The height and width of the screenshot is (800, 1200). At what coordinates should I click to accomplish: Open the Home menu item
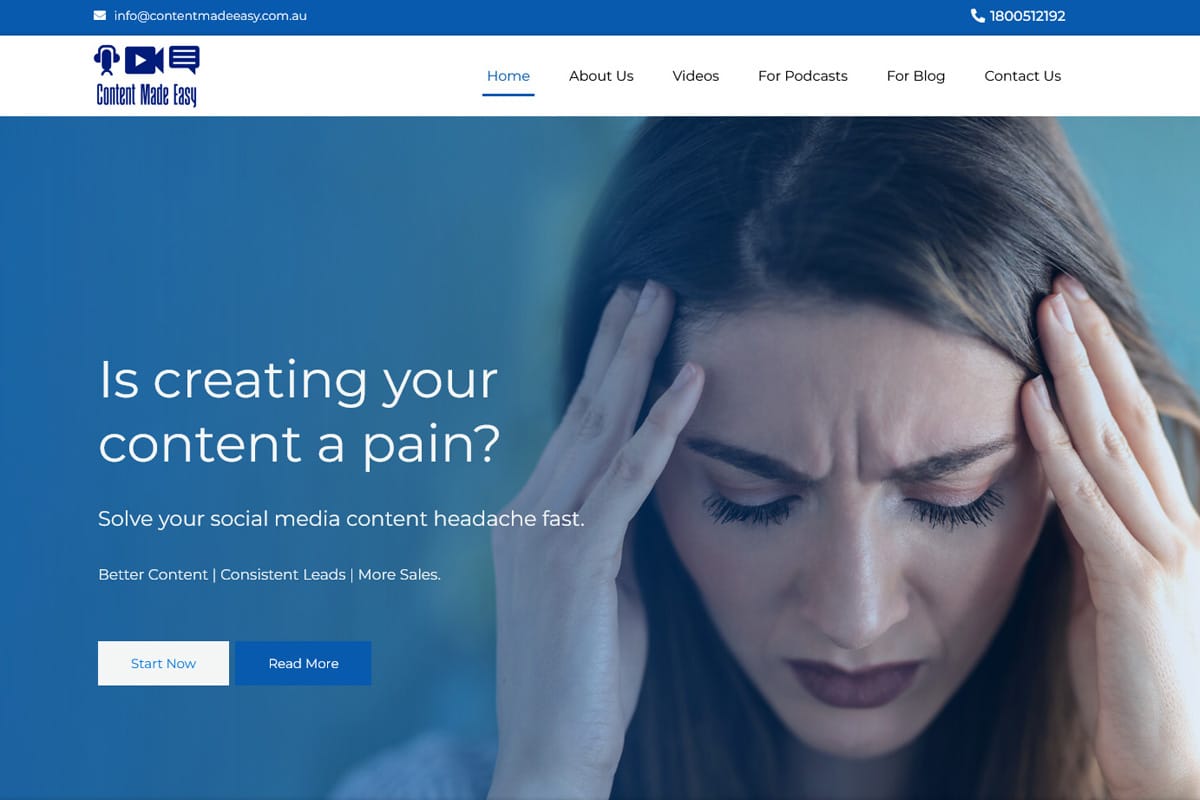[508, 76]
